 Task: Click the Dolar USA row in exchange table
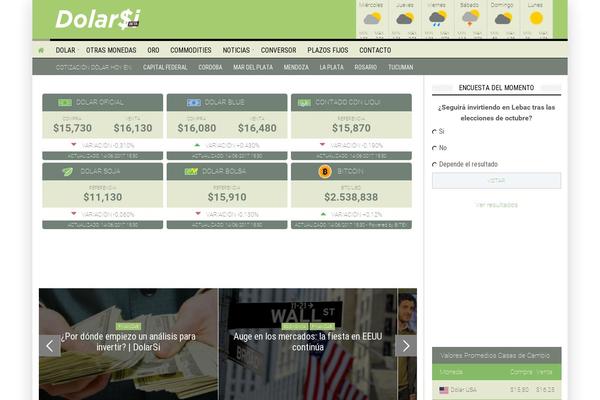tap(496, 390)
